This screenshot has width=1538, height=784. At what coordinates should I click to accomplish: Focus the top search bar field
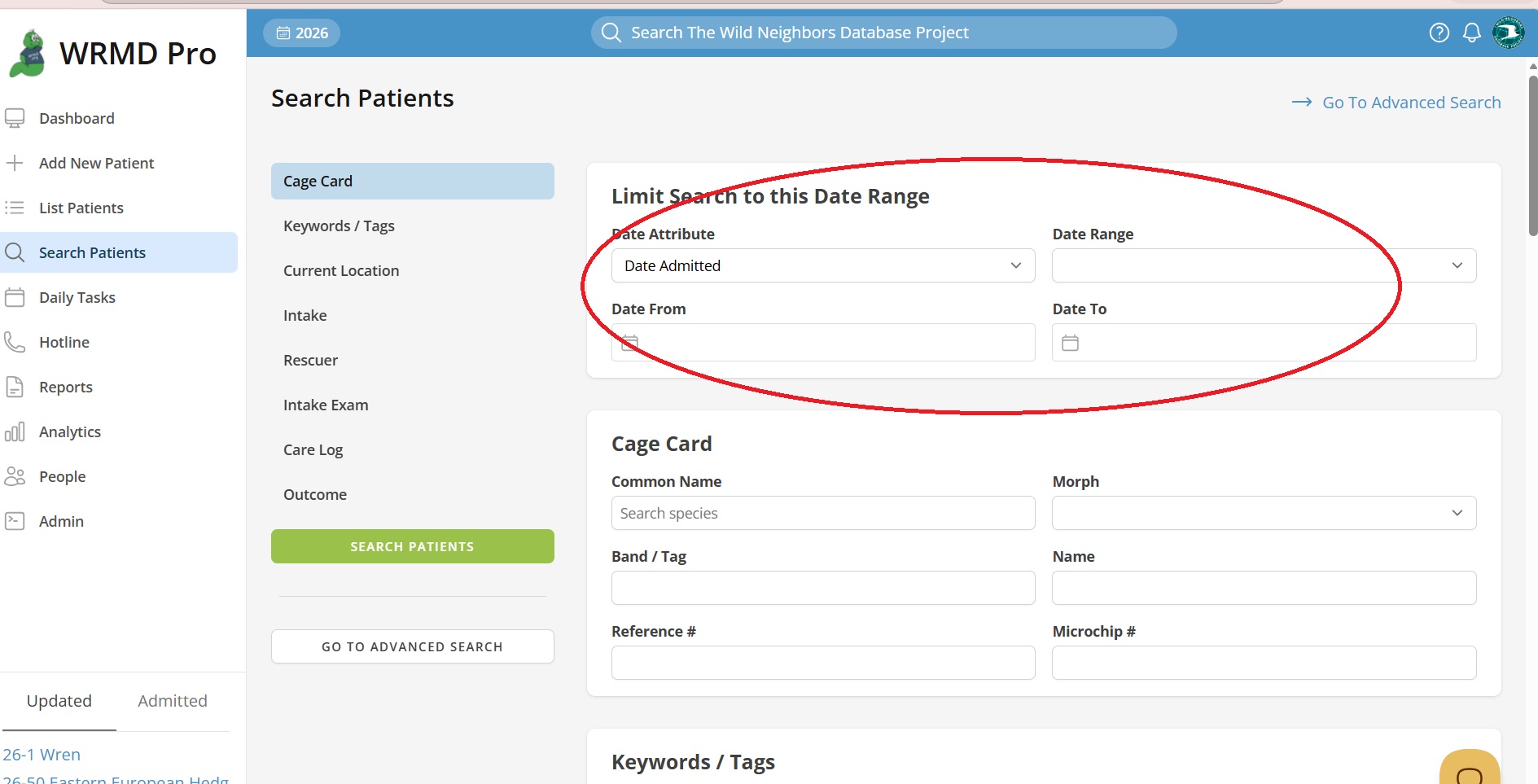coord(883,33)
